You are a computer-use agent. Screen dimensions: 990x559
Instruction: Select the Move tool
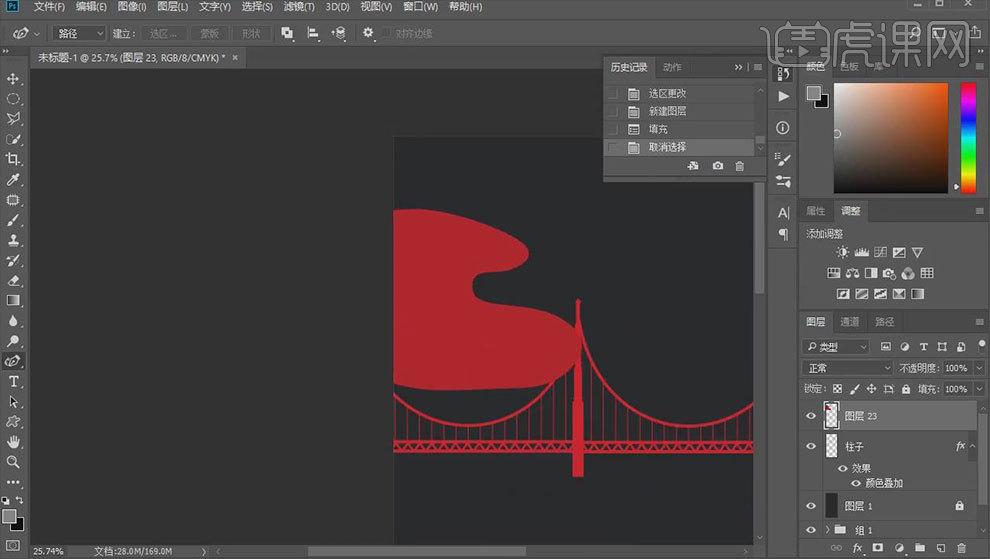(x=13, y=79)
